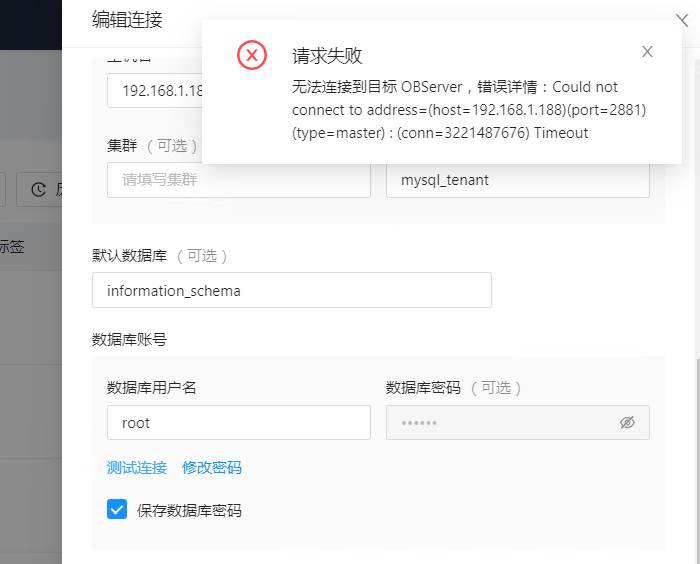Uncheck the save database password checkbox
Screen dimensions: 700x564
pyautogui.click(x=117, y=510)
